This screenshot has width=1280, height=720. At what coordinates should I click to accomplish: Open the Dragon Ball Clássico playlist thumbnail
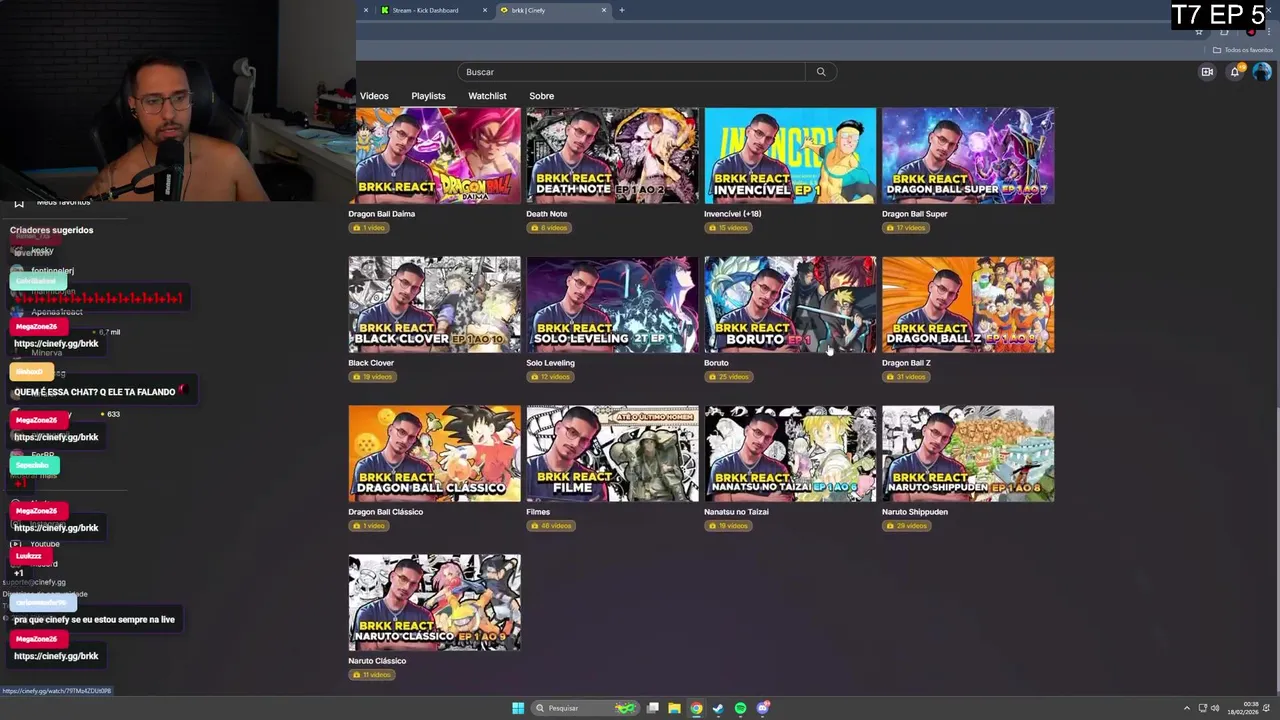click(x=434, y=454)
